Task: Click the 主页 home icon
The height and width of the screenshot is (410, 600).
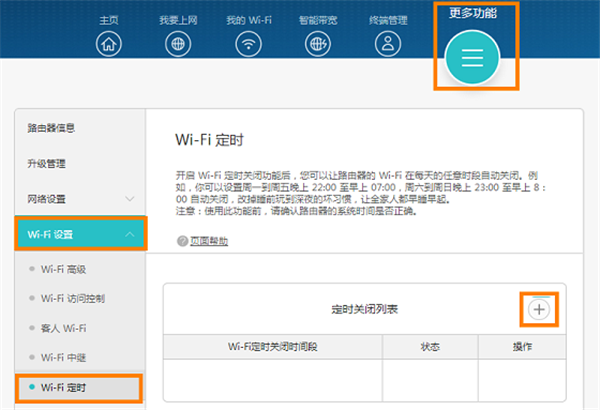Action: coord(110,45)
